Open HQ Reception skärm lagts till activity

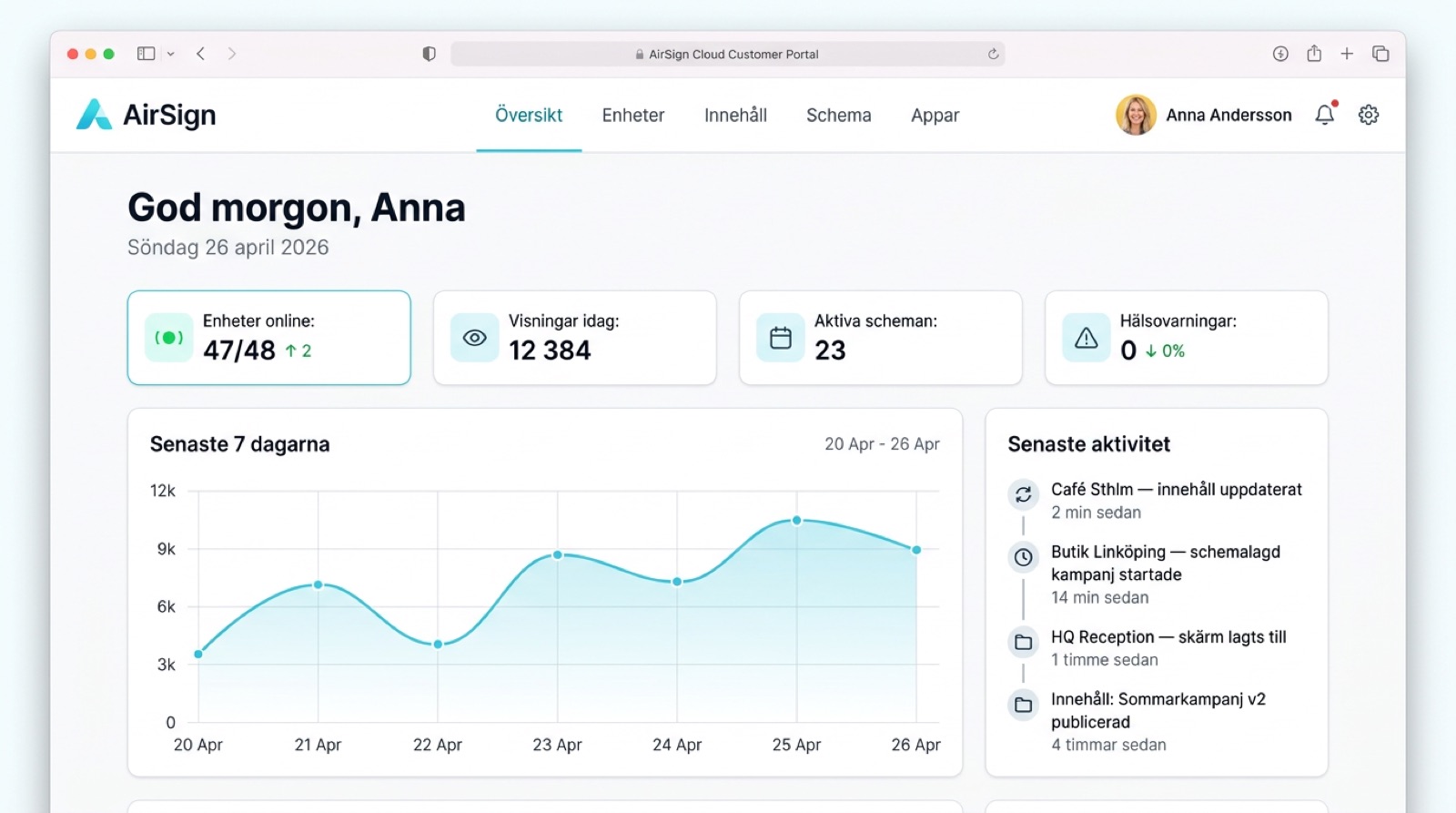1157,648
